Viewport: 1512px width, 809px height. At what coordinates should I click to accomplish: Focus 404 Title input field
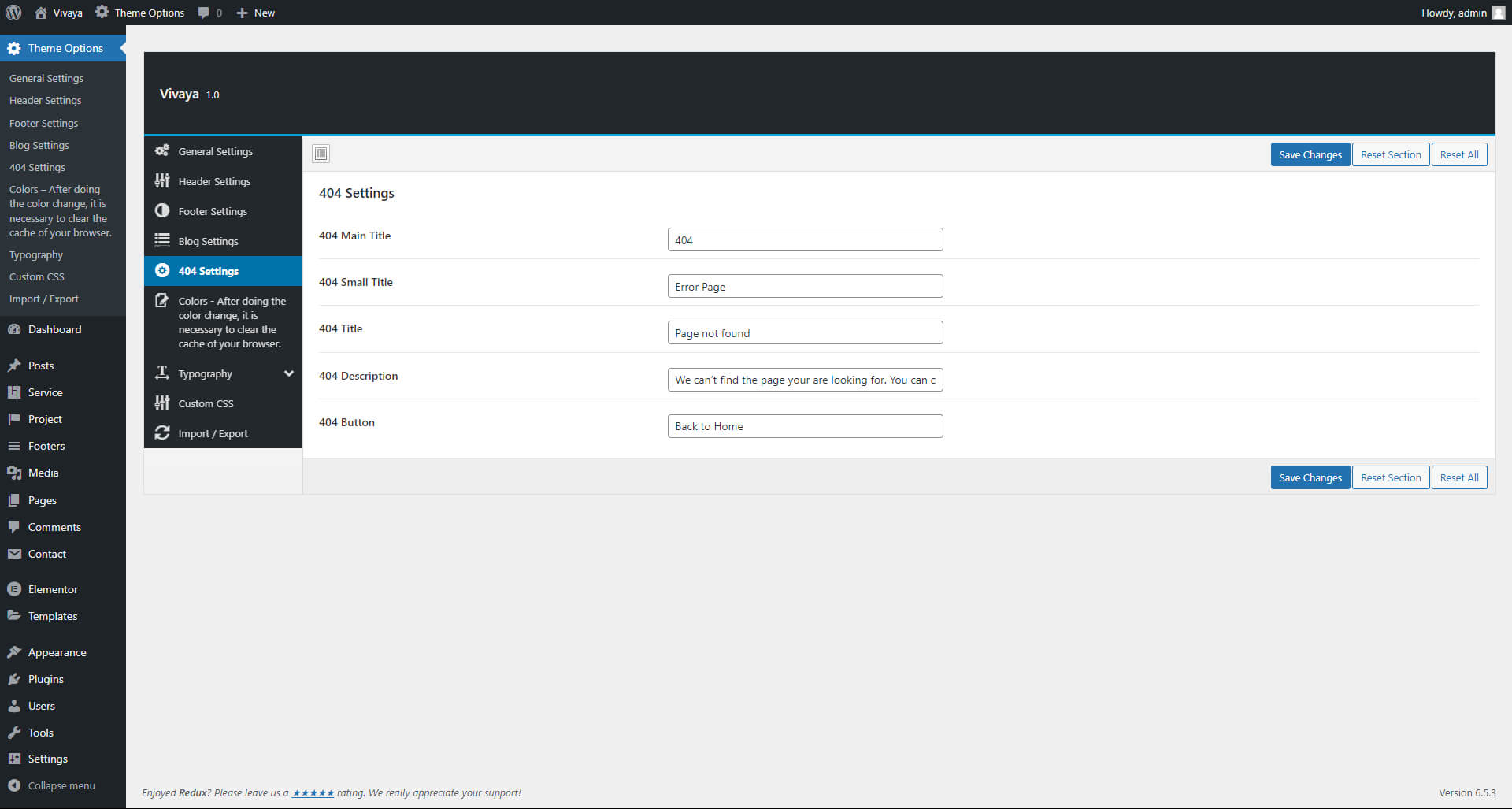805,332
